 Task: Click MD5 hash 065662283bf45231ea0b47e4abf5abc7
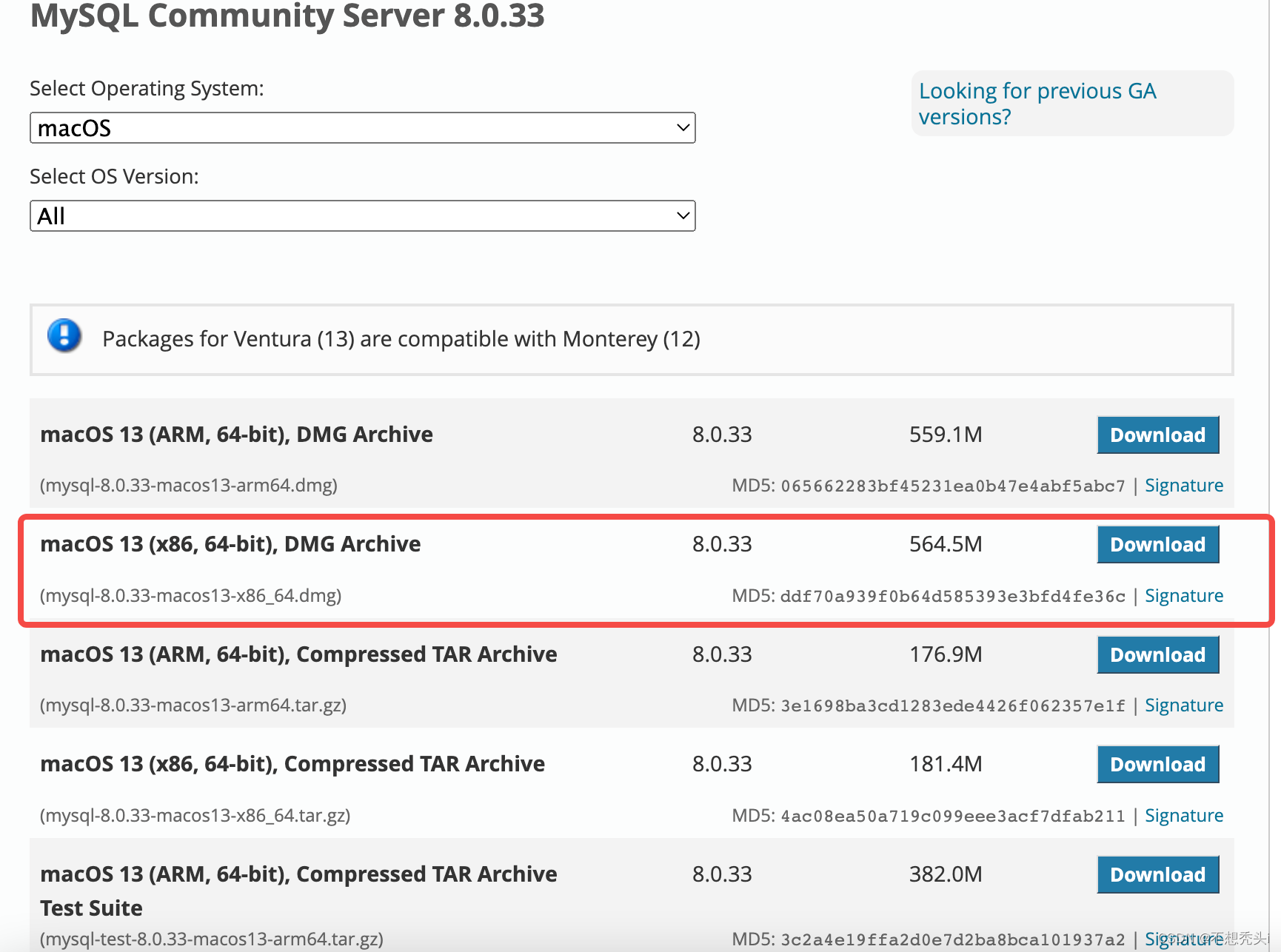(x=953, y=486)
